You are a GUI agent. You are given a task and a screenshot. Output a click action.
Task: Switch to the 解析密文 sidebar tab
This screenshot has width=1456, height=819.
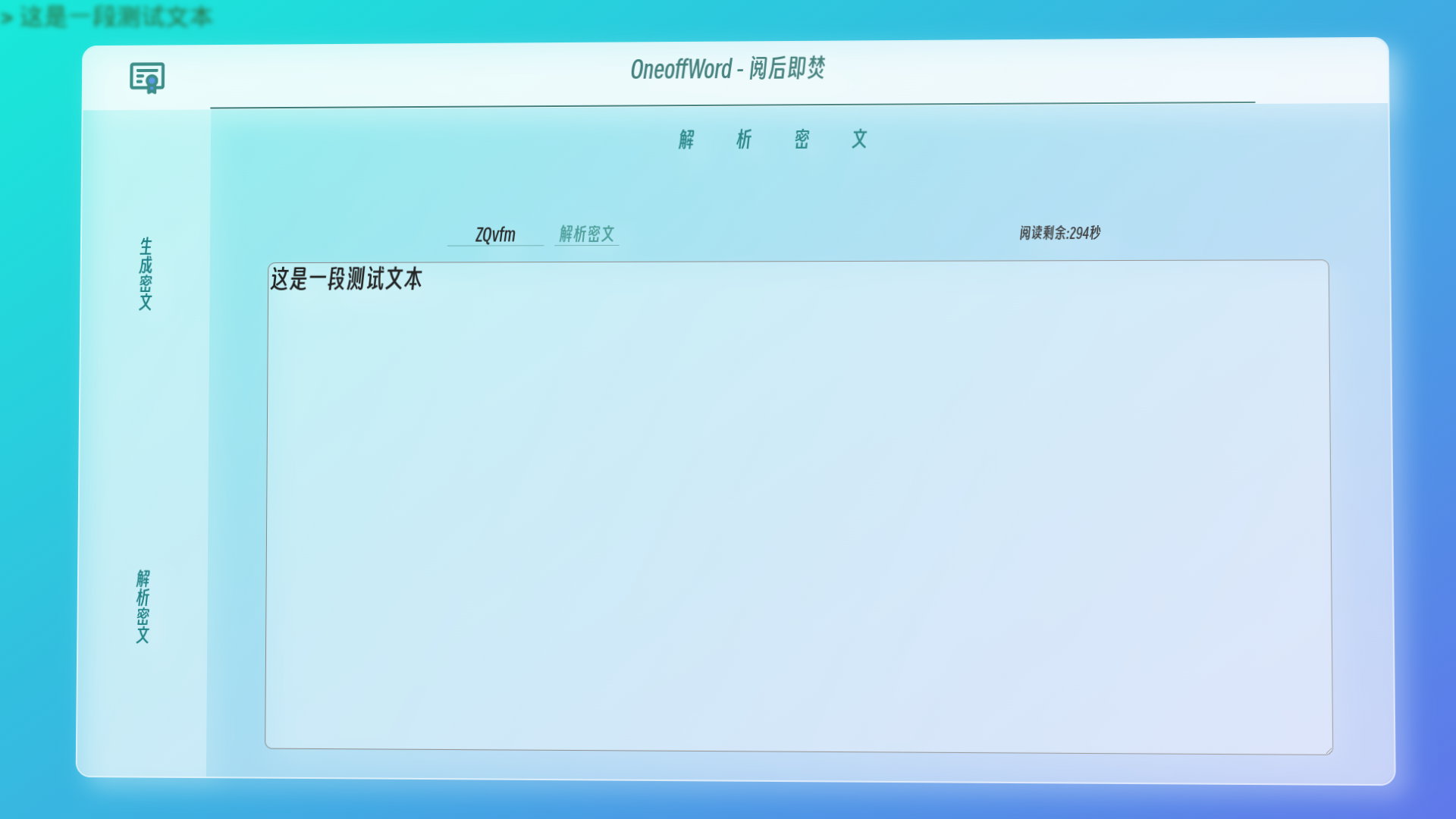coord(143,606)
